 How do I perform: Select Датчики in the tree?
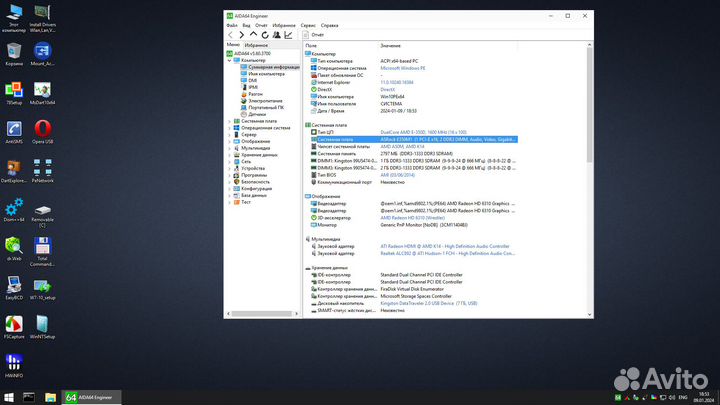click(253, 114)
